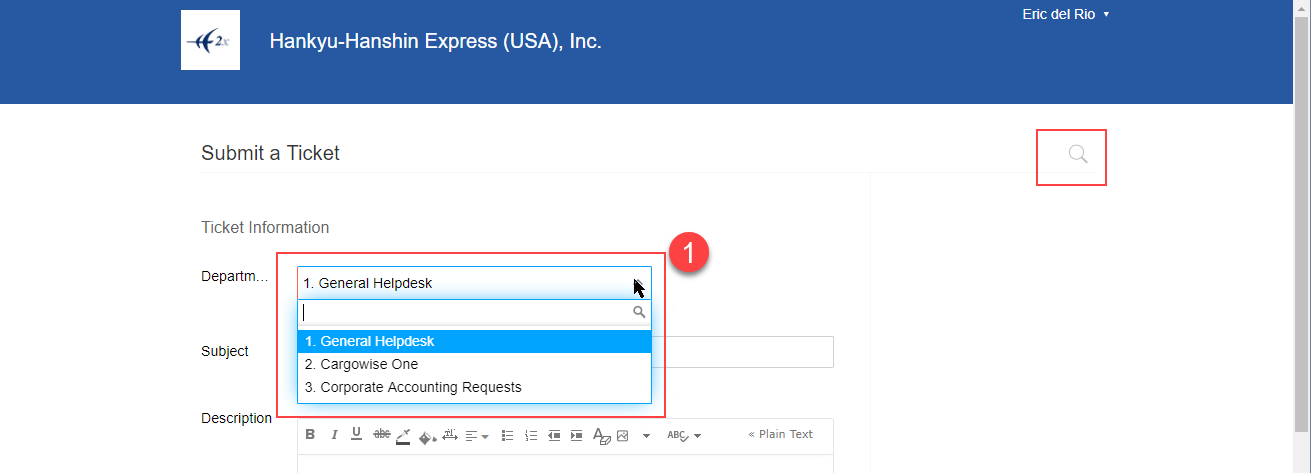Insert a numbered list
Viewport: 1311px width, 473px height.
click(531, 436)
